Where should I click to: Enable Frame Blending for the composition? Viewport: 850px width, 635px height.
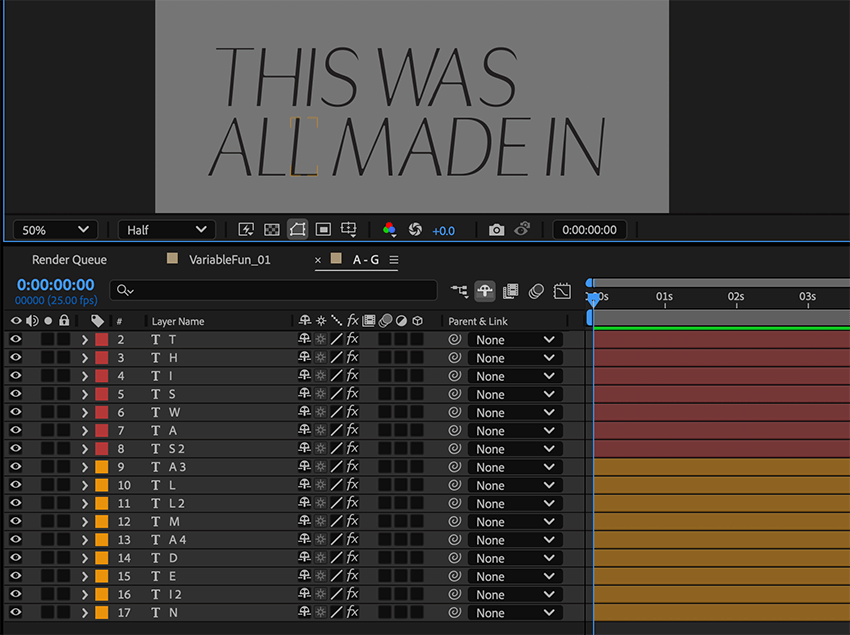tap(510, 291)
